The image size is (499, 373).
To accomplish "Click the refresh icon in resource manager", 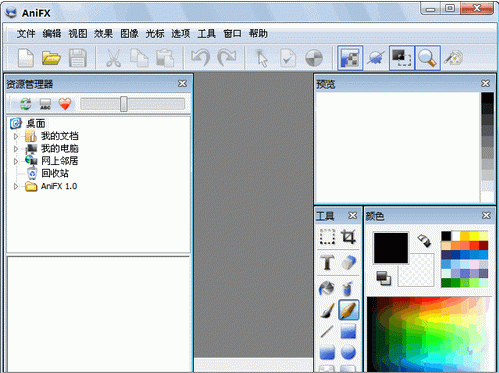I will (26, 104).
